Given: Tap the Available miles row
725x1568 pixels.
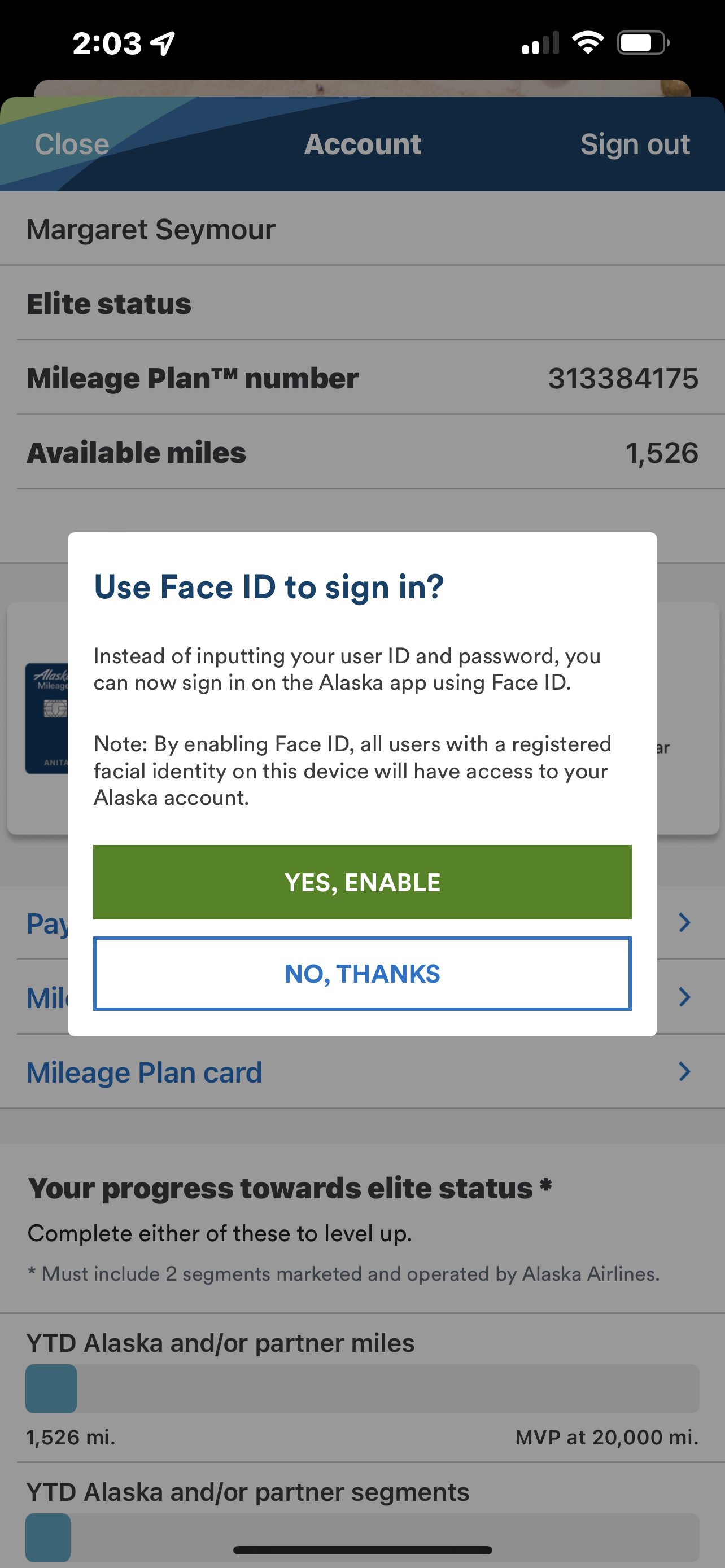Looking at the screenshot, I should [x=362, y=452].
